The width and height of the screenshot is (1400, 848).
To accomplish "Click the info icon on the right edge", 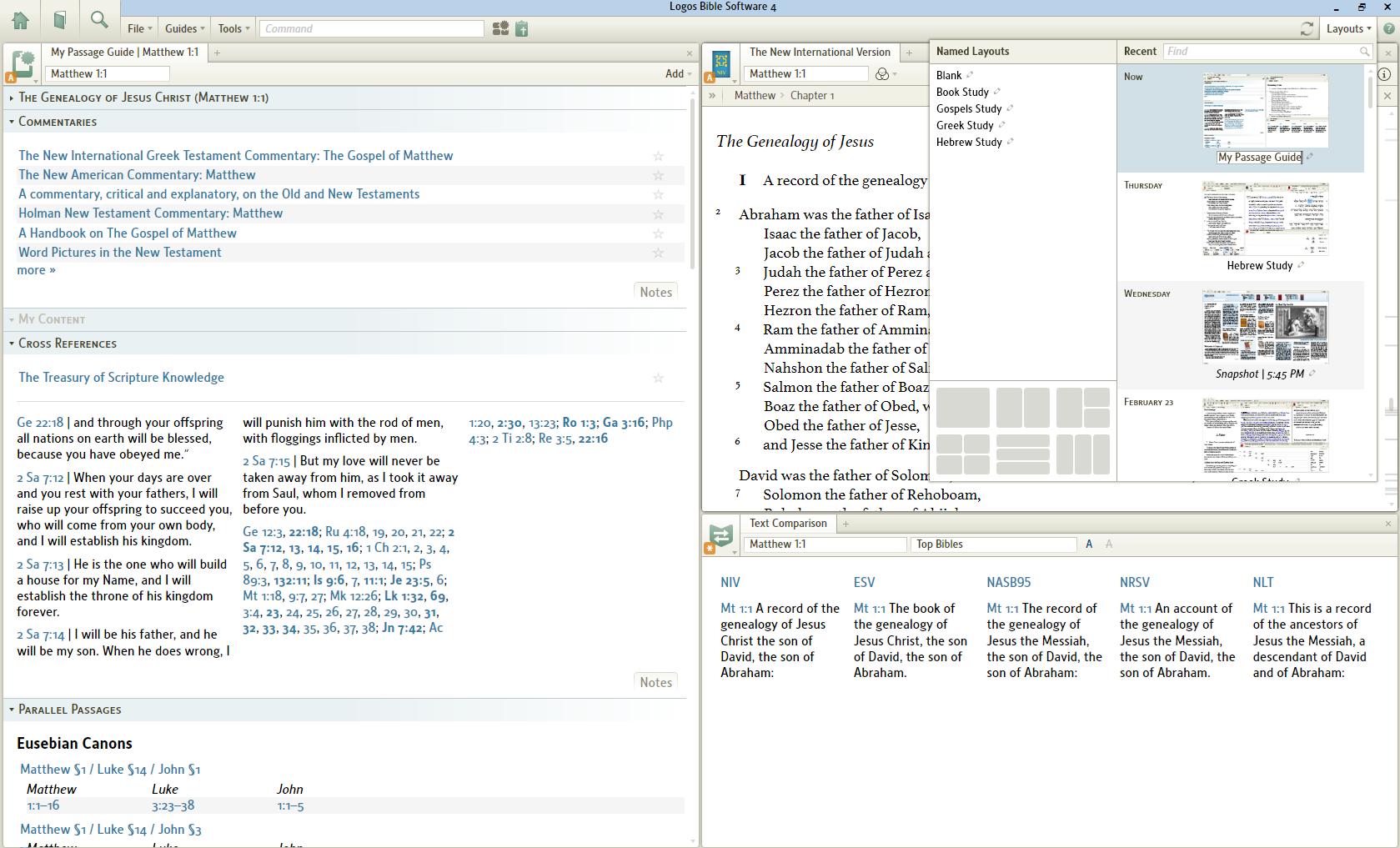I will [1384, 74].
